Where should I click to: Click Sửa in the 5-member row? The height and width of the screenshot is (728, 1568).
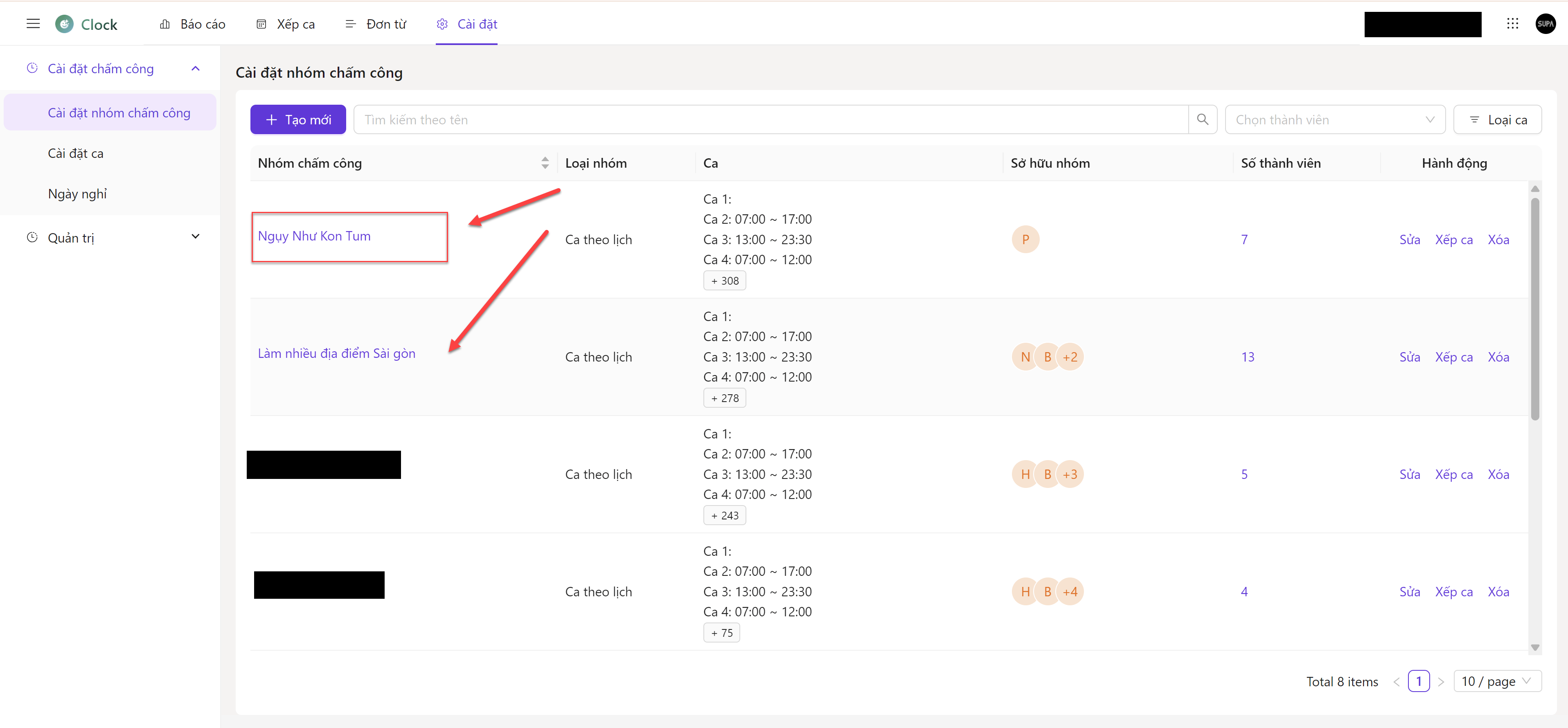tap(1409, 474)
